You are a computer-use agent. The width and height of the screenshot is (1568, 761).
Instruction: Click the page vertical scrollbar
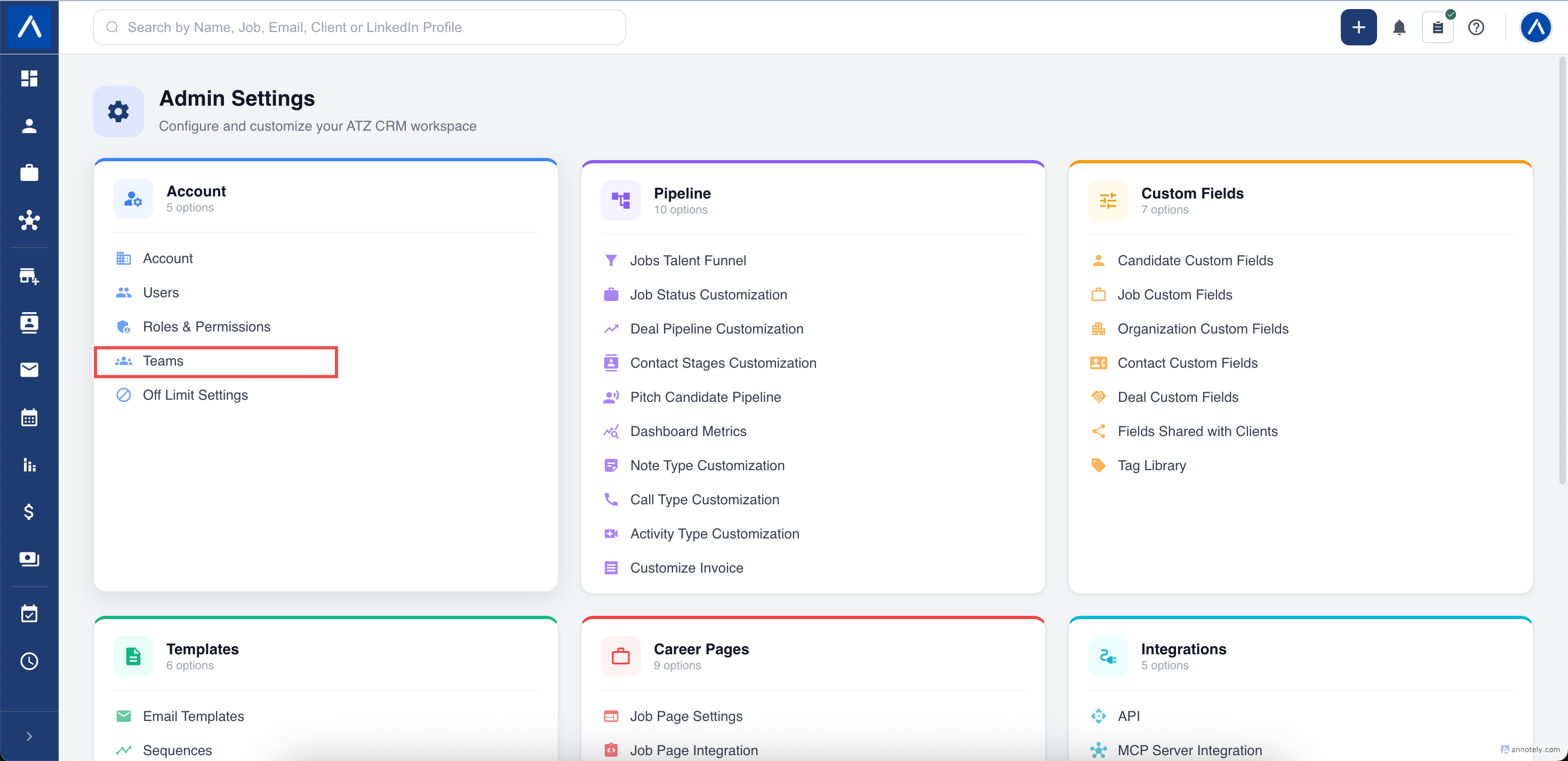point(1562,271)
